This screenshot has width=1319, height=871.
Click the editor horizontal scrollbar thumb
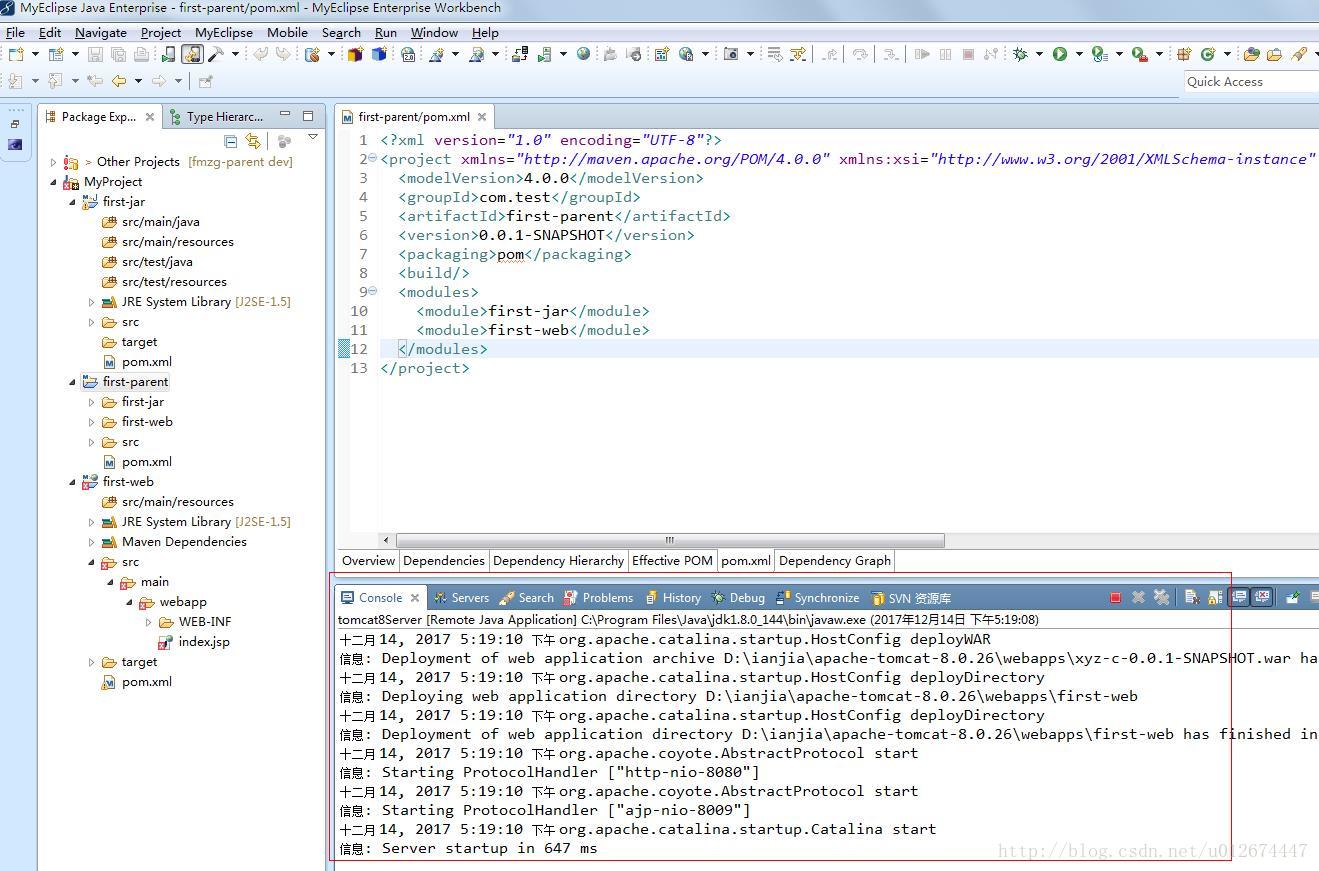coord(670,540)
